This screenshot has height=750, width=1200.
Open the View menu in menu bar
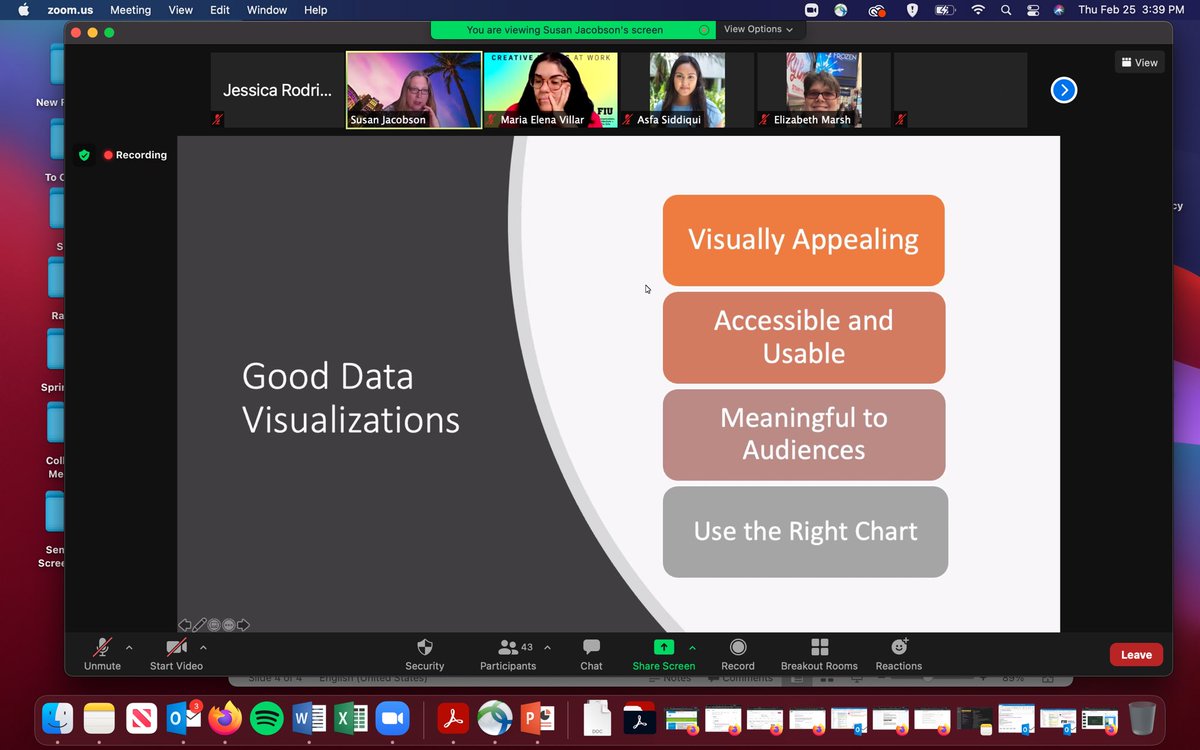[x=181, y=10]
